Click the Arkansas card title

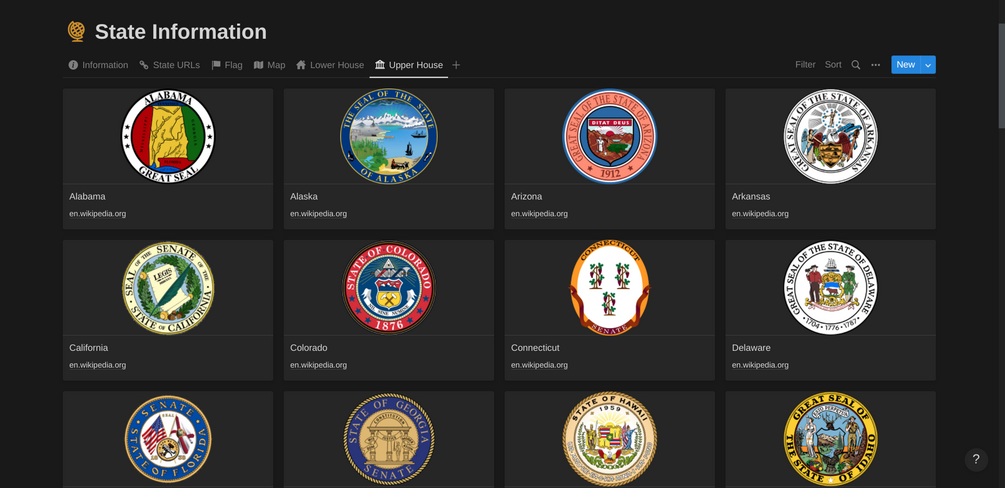(x=751, y=196)
